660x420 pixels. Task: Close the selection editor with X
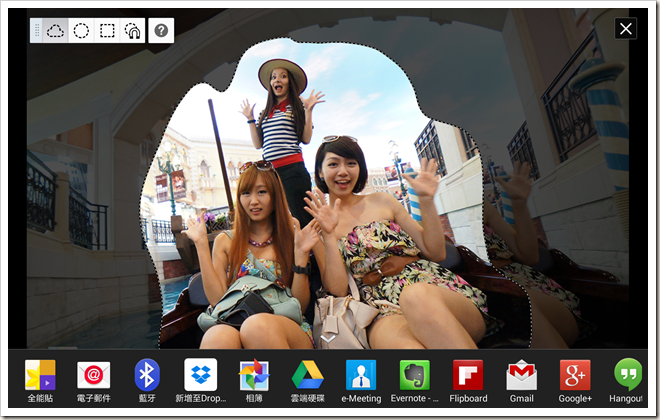(x=625, y=29)
